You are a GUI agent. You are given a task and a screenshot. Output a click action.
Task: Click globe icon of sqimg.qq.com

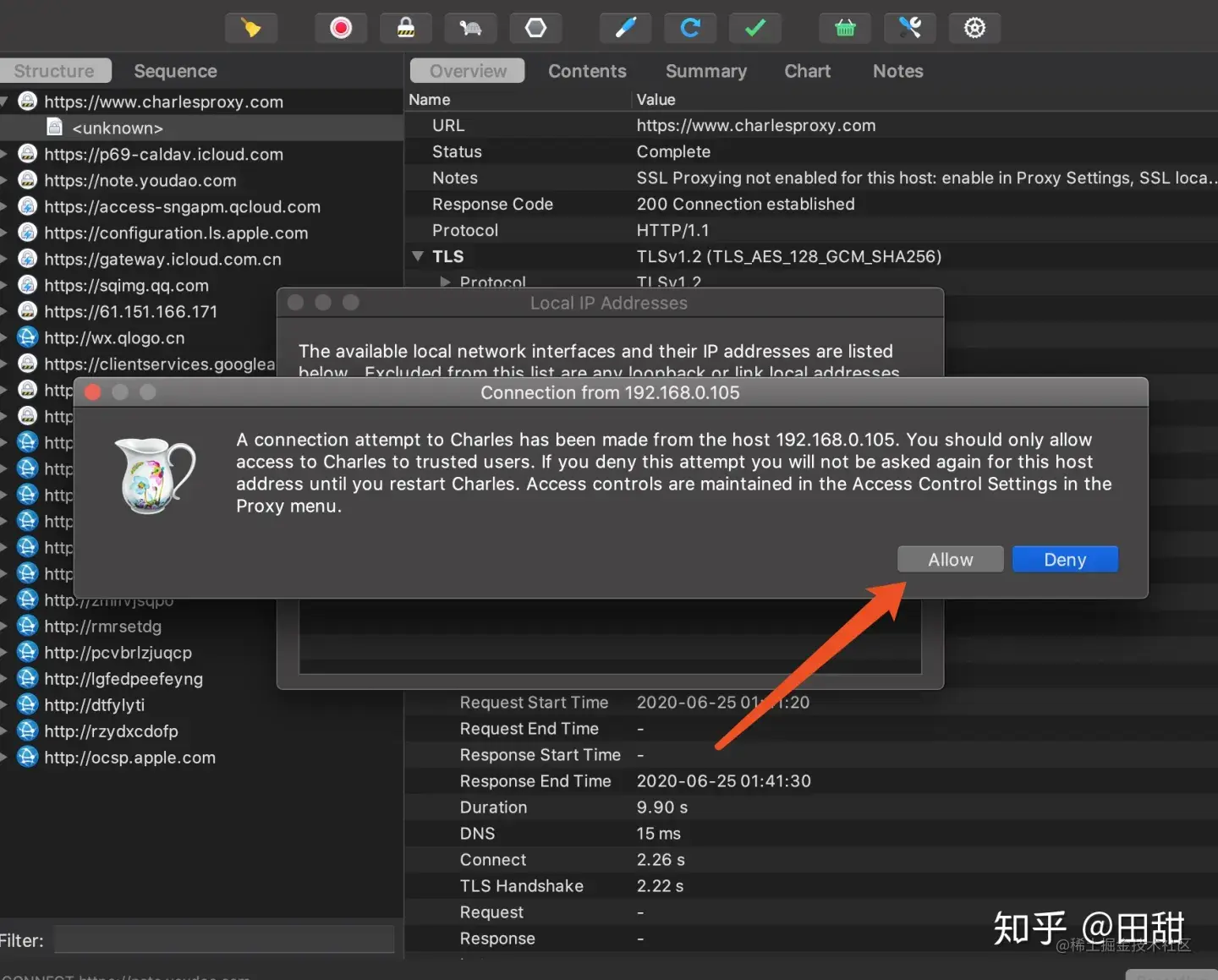[x=28, y=285]
